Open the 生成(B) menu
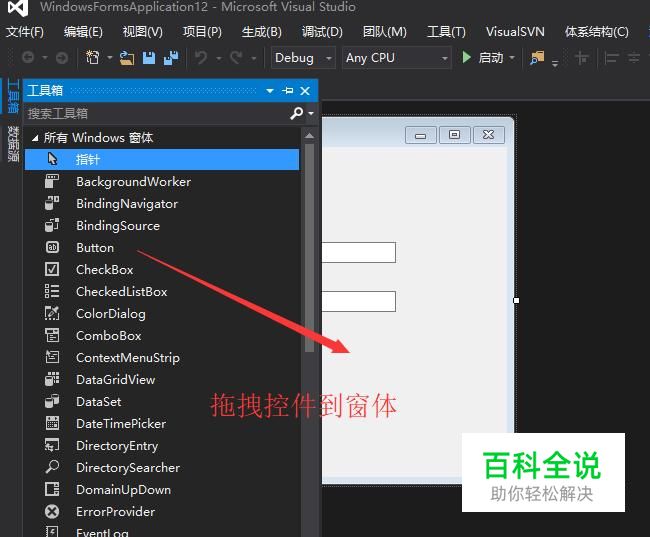This screenshot has height=537, width=650. 262,32
